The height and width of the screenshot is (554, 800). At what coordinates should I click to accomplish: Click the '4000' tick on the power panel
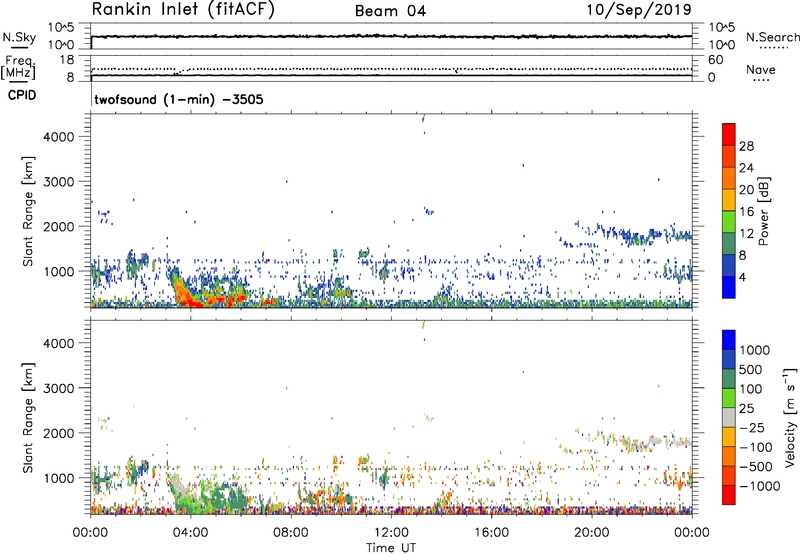pyautogui.click(x=59, y=137)
